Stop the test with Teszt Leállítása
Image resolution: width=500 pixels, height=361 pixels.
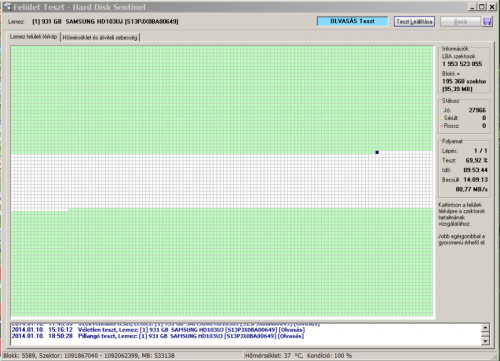click(x=414, y=22)
